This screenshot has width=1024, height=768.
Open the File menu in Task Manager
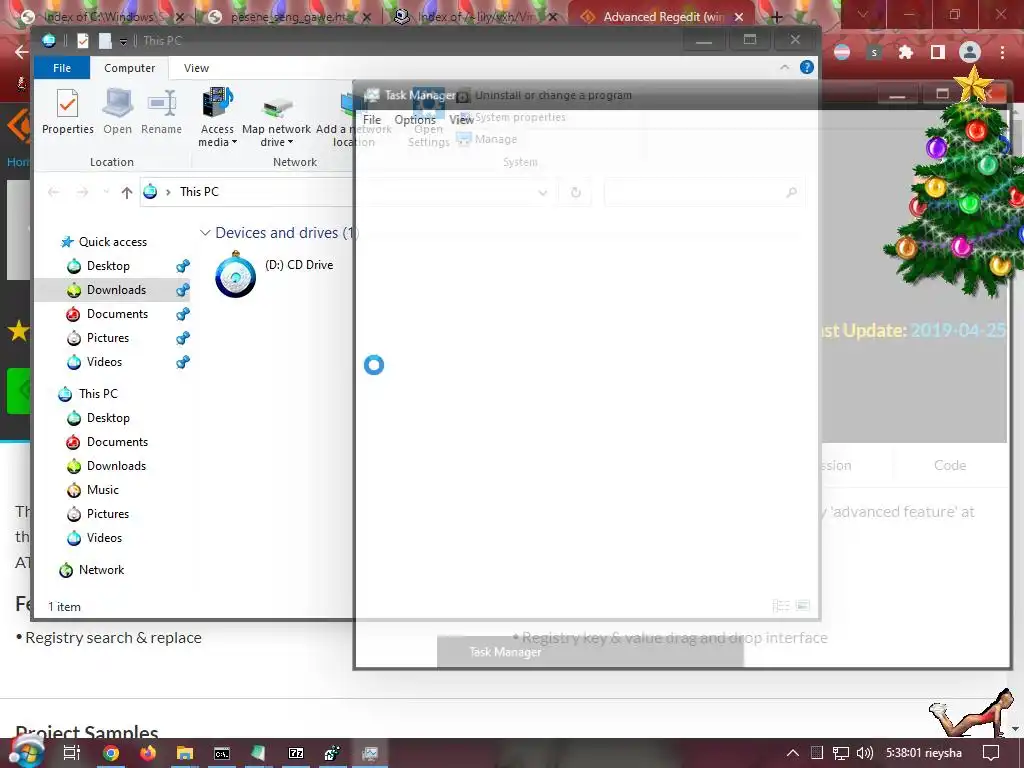pos(372,120)
